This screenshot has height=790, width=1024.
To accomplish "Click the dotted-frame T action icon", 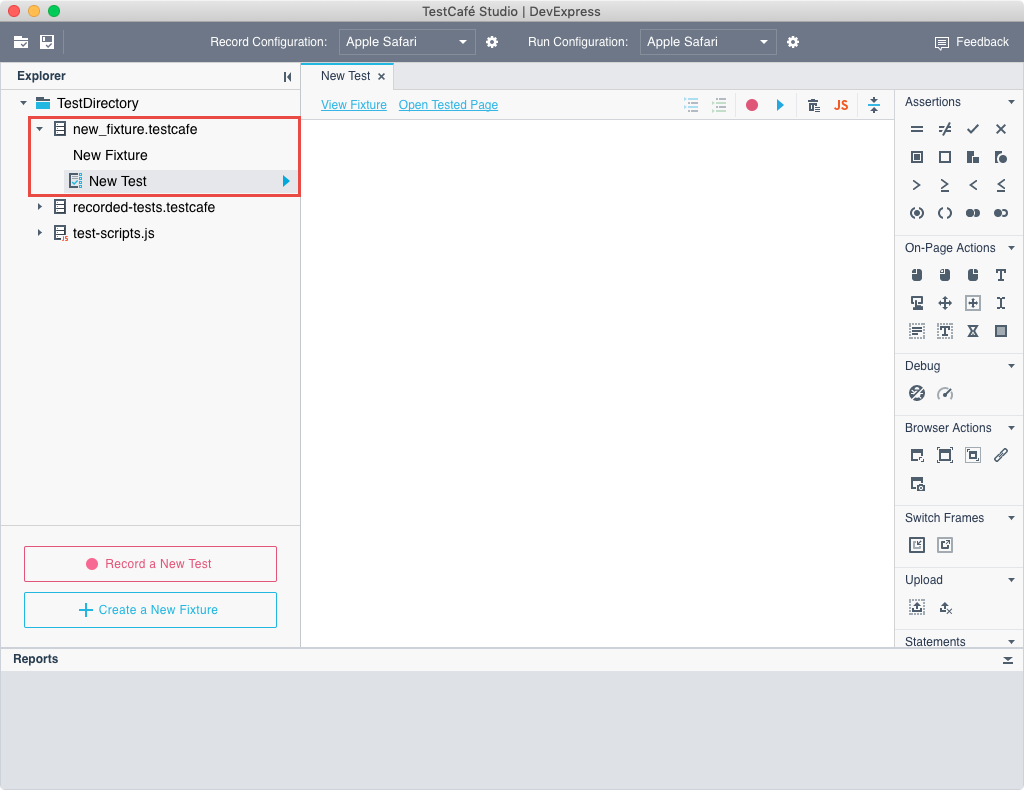I will [945, 331].
